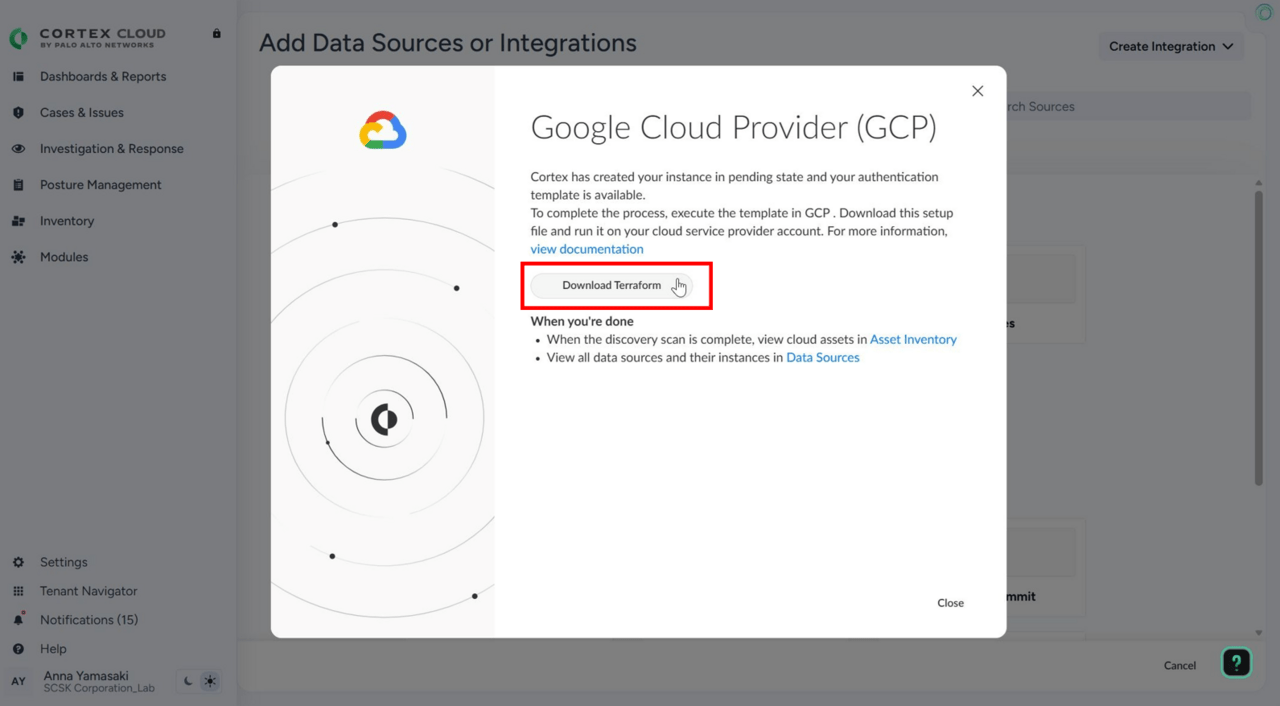Open Investigation & Response menu

112,149
